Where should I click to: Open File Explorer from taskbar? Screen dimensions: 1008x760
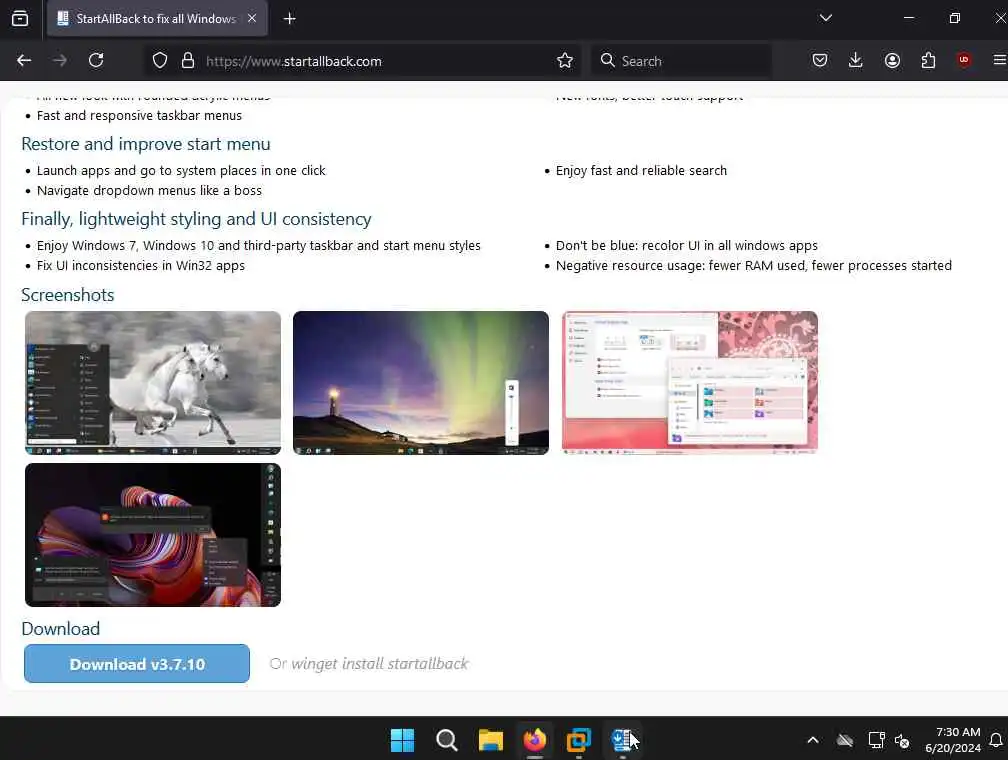(490, 740)
